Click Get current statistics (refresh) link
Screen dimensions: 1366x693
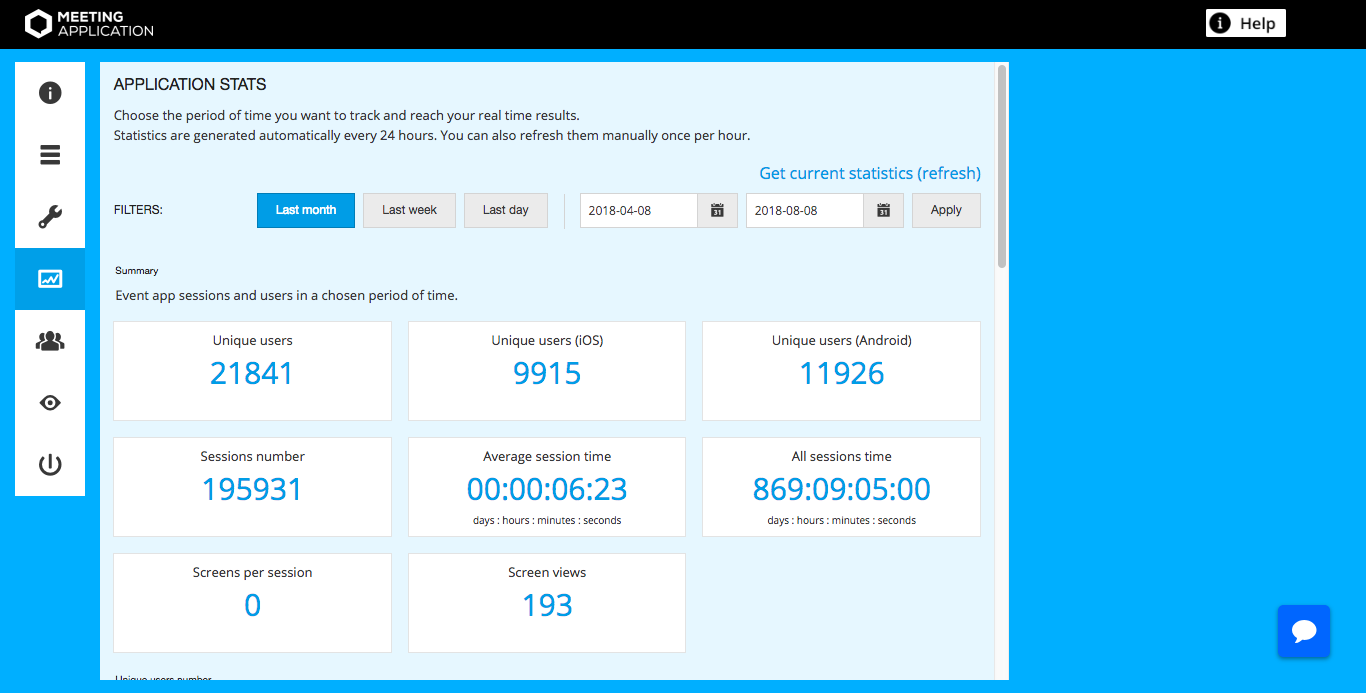tap(870, 173)
